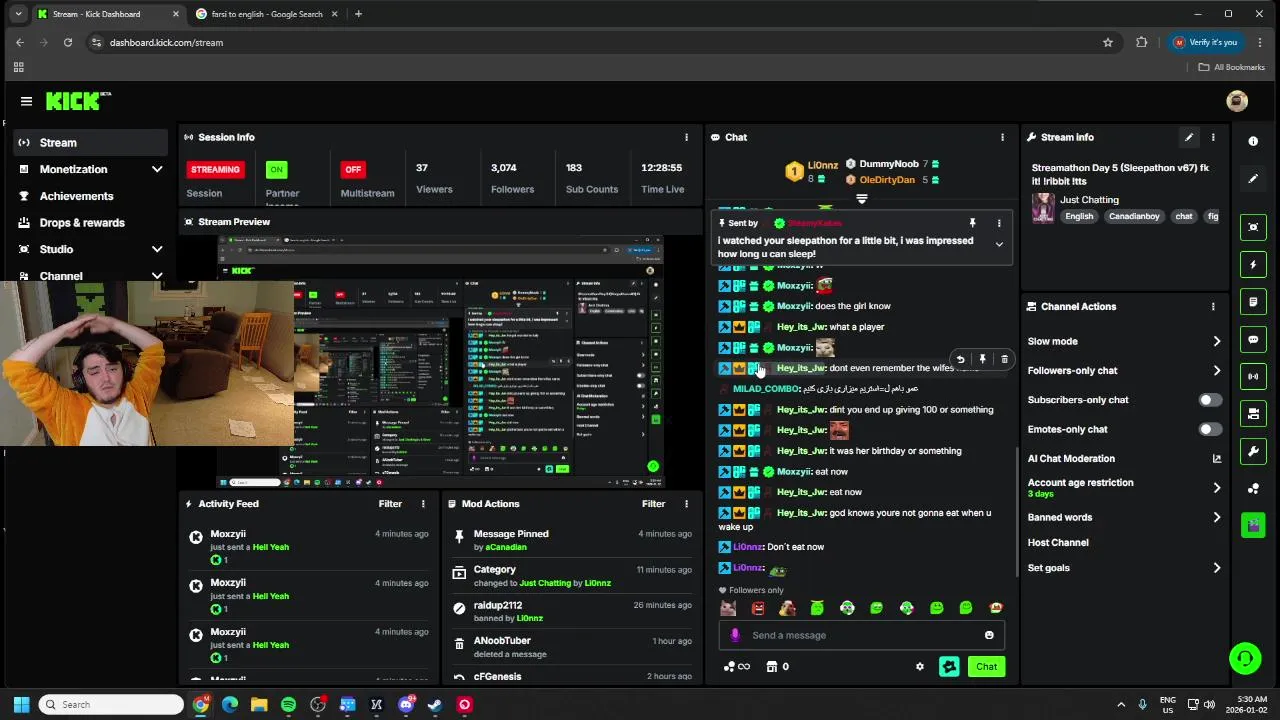Screen dimensions: 1280x720
Task: Click the purple microphone icon in message box
Action: point(735,635)
